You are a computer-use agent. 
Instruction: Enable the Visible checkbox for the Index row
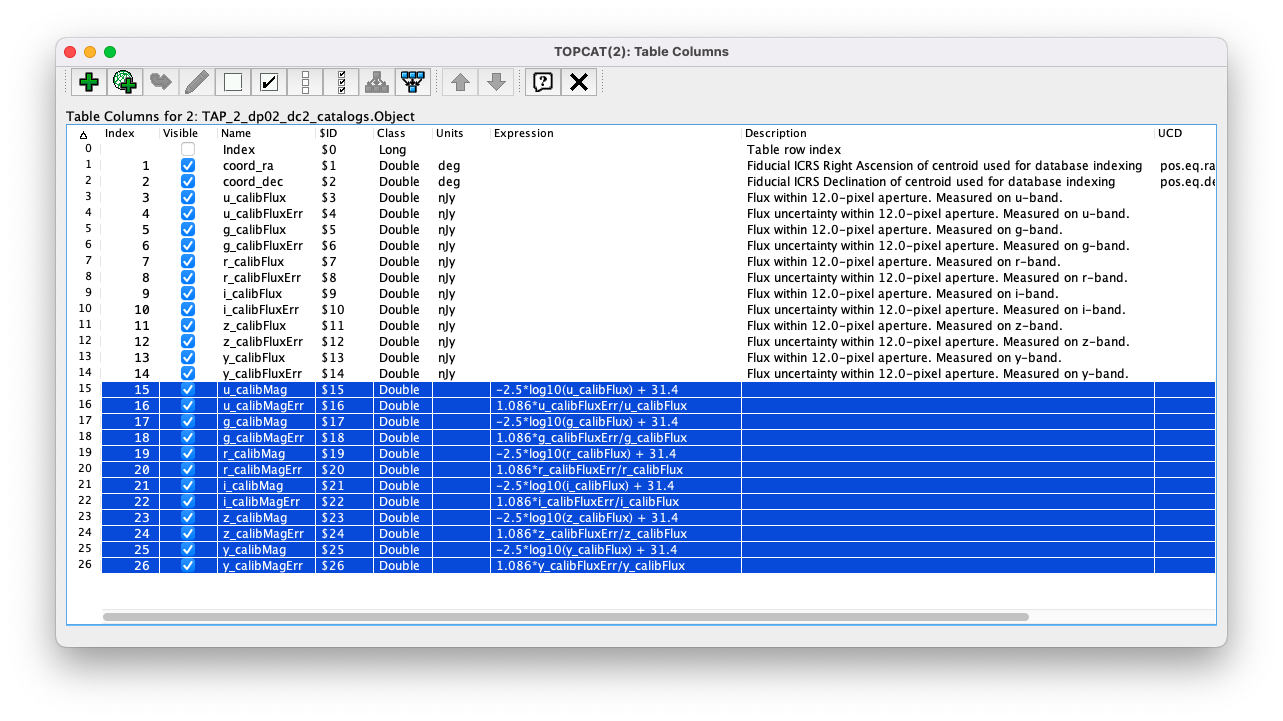187,148
